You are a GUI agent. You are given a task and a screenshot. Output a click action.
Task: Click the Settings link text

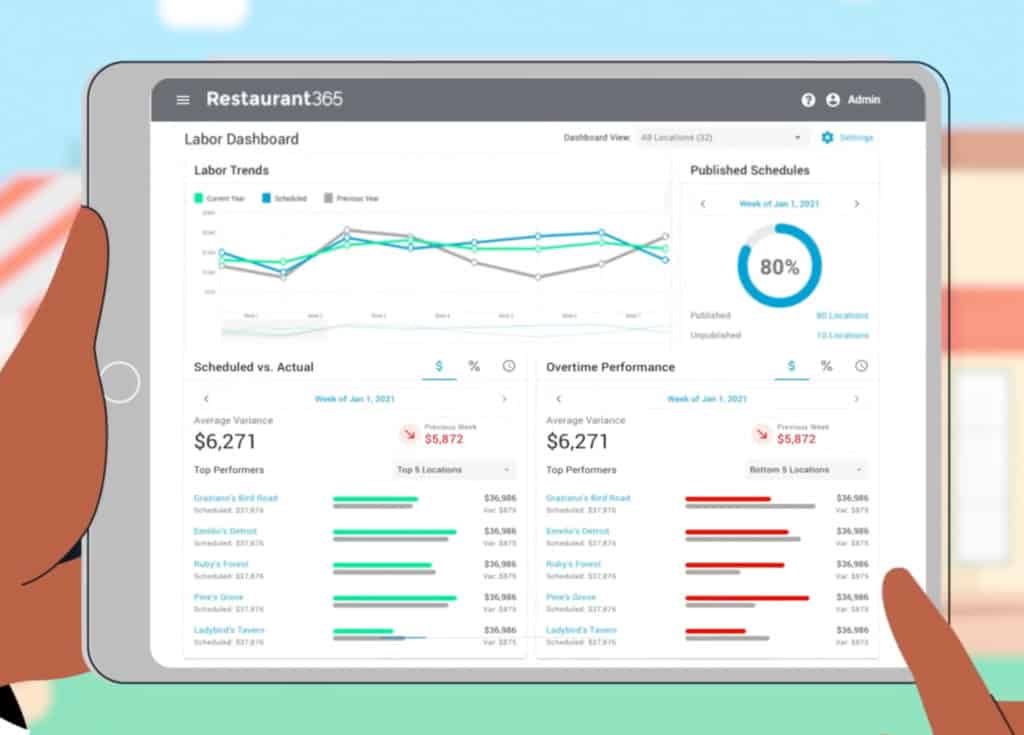click(856, 138)
